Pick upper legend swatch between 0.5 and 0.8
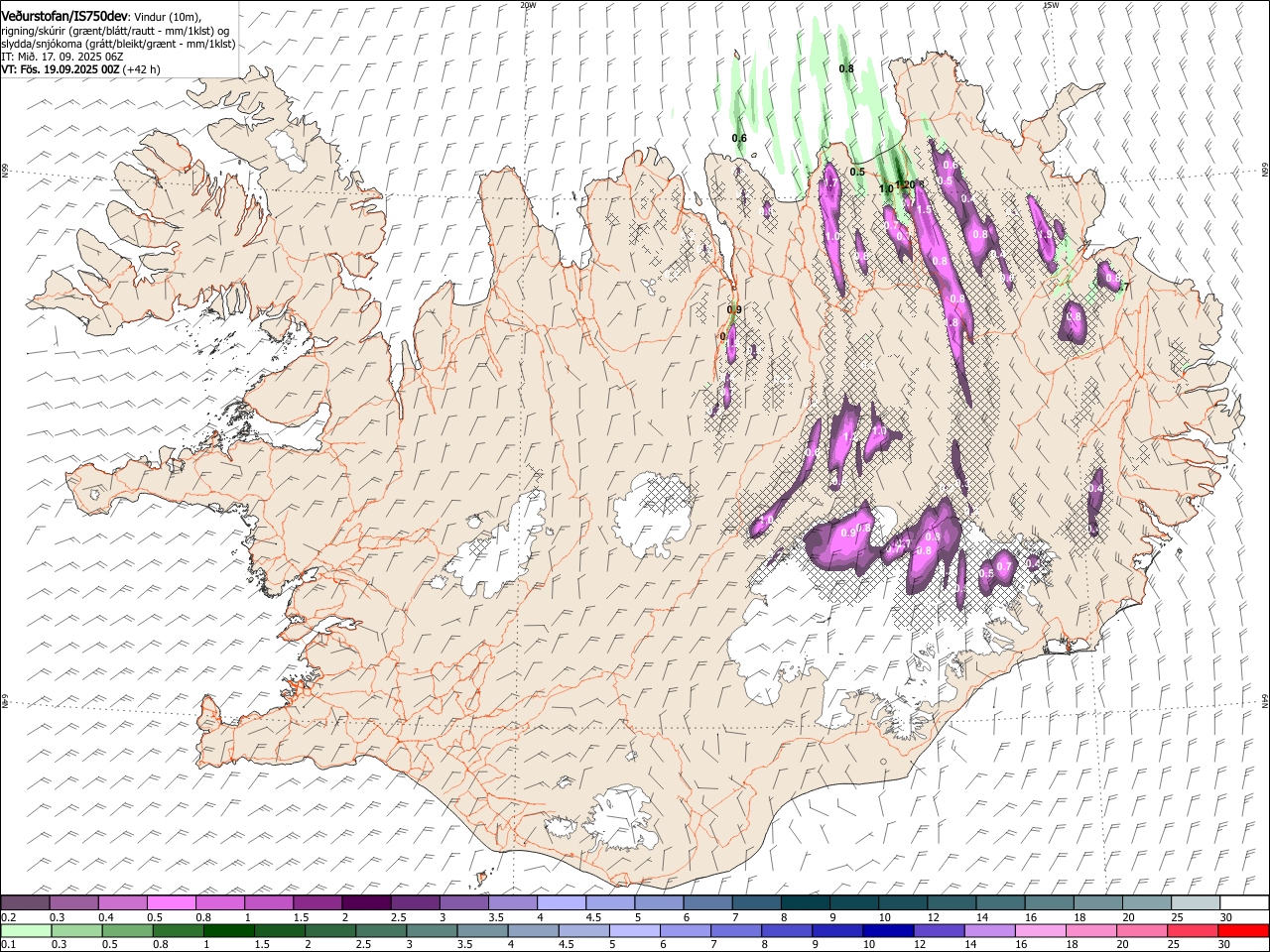 (171, 902)
